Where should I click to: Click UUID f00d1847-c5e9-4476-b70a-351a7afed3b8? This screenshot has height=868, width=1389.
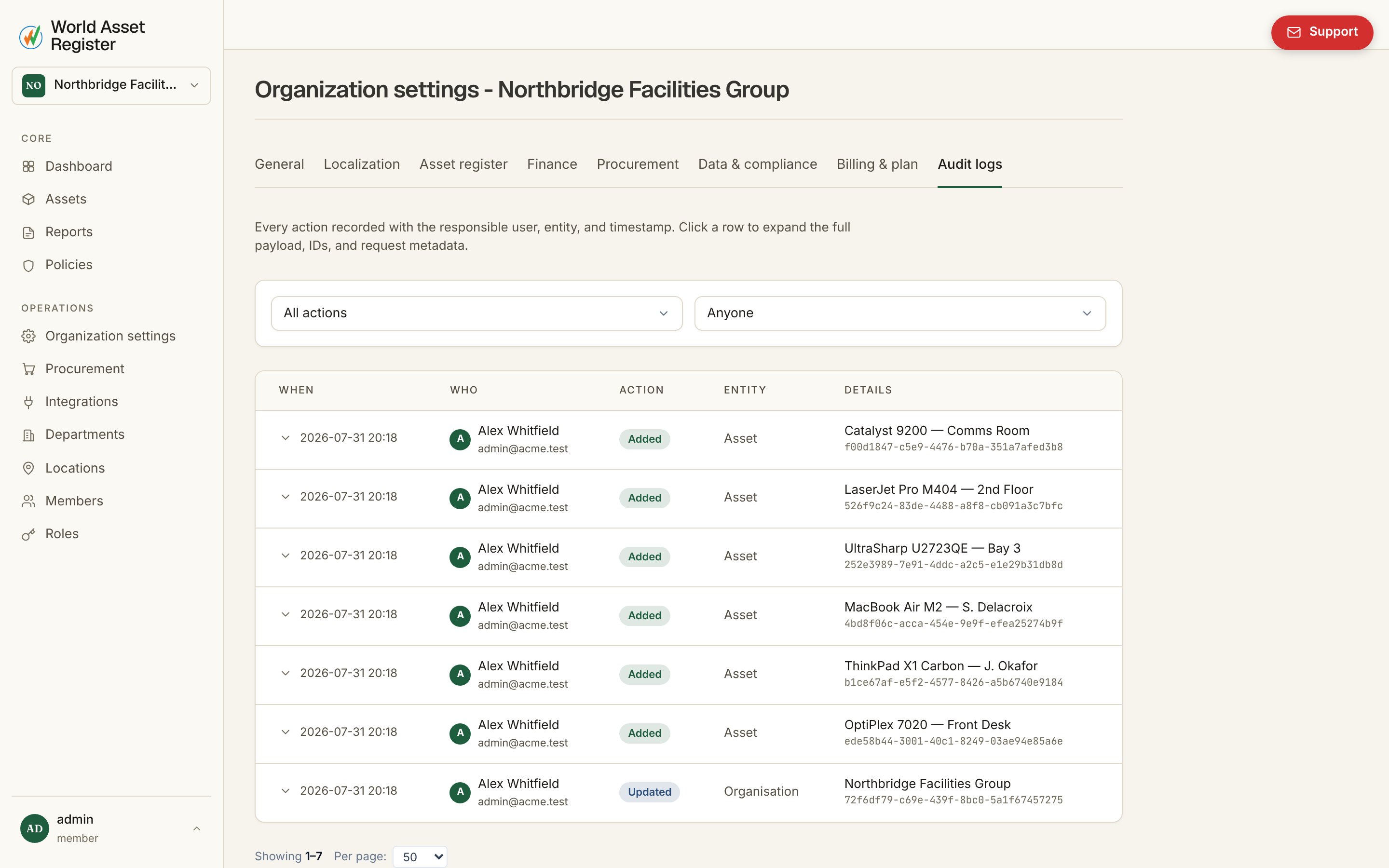click(x=953, y=447)
